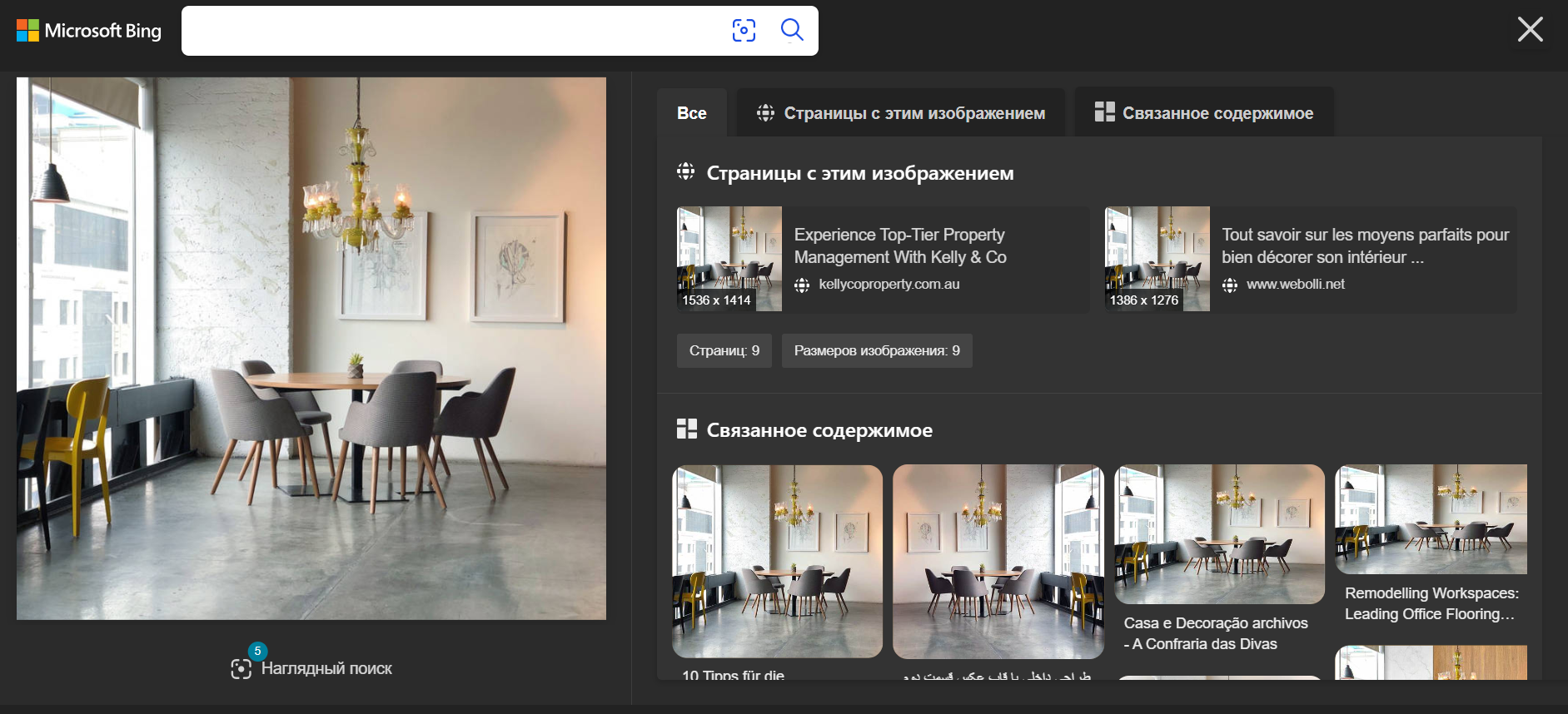The height and width of the screenshot is (714, 1568).
Task: Open visual search camera icon in search box
Action: pyautogui.click(x=744, y=31)
